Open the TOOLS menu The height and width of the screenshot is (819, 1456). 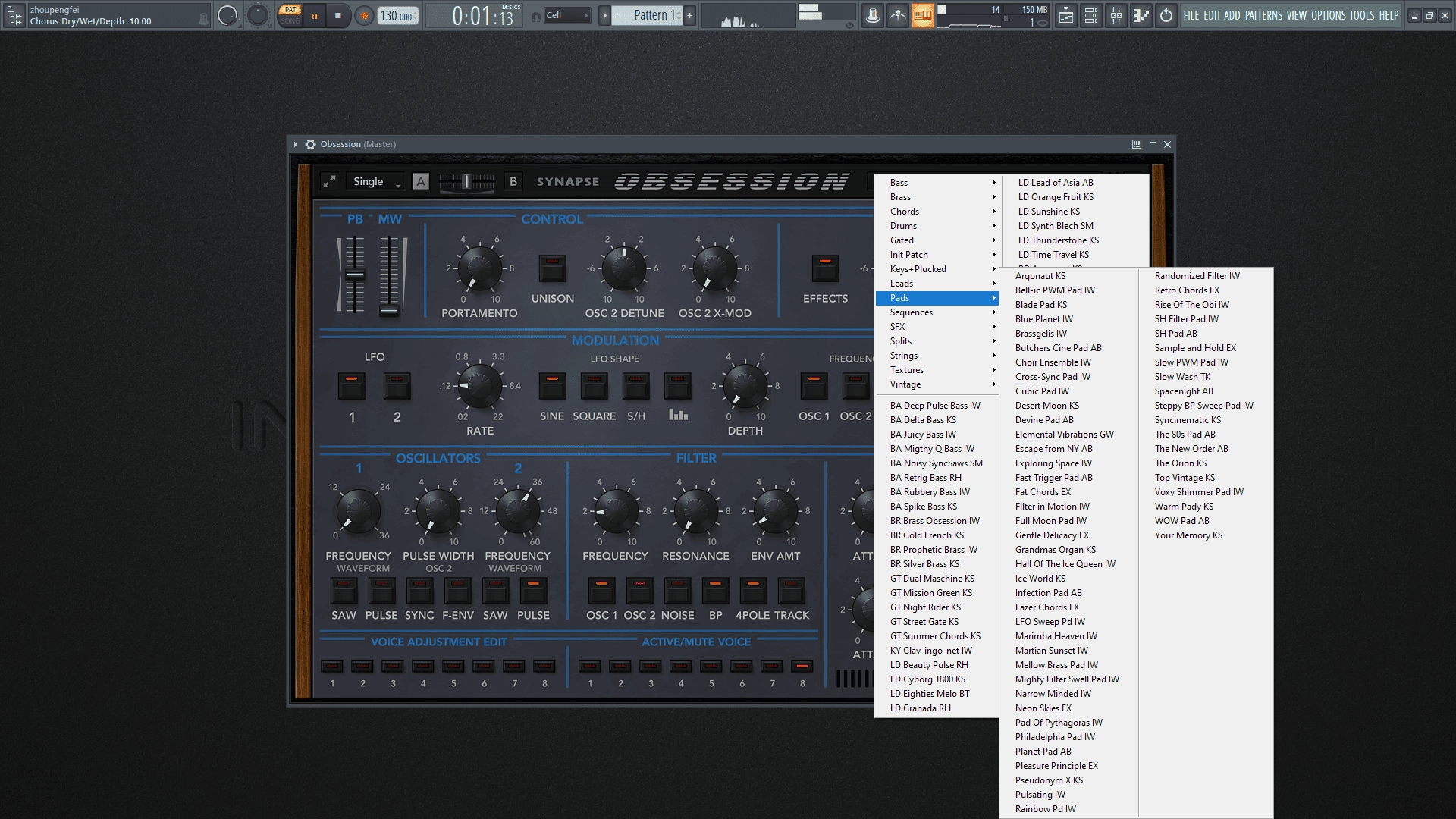click(1362, 15)
